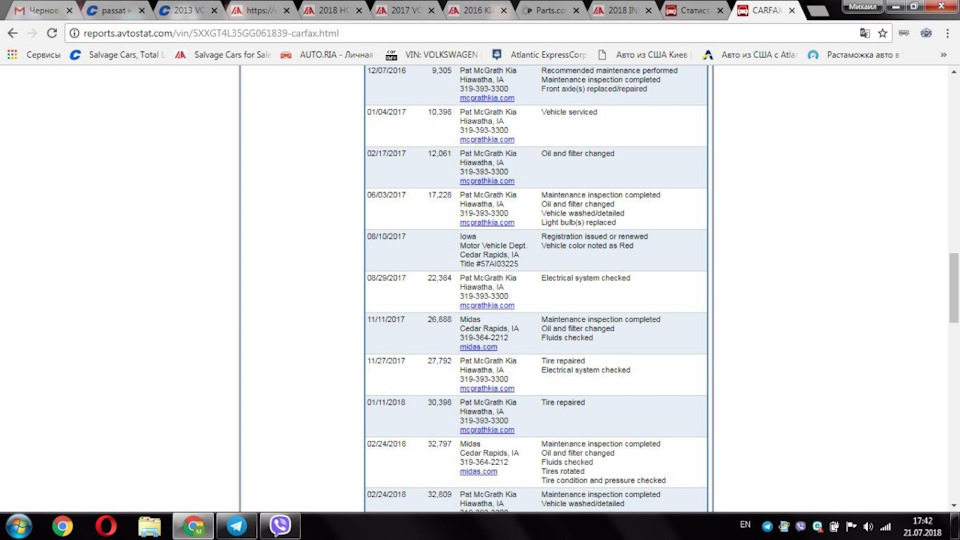Click Action Center flag icon in tray

(x=851, y=527)
